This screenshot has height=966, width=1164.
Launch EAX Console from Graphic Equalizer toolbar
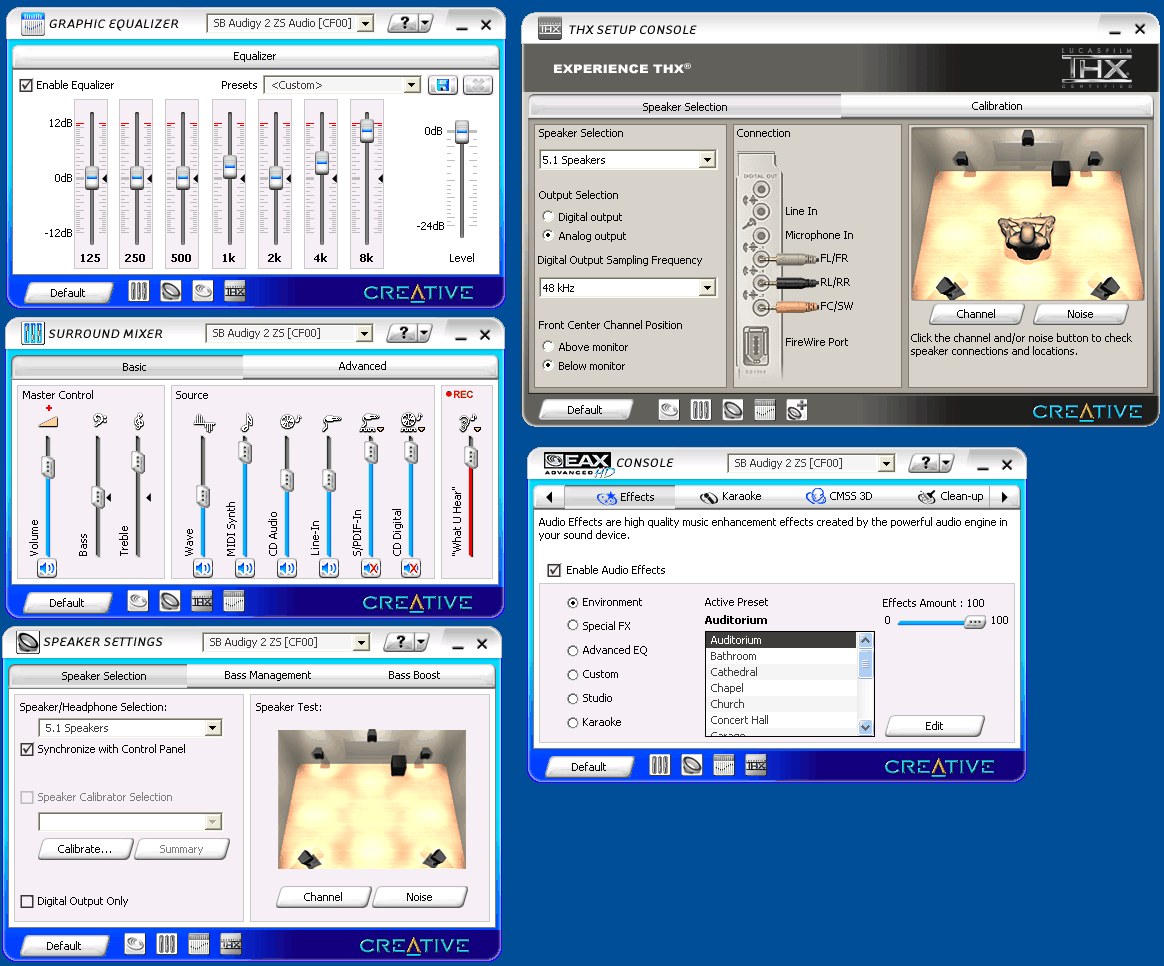coord(203,291)
